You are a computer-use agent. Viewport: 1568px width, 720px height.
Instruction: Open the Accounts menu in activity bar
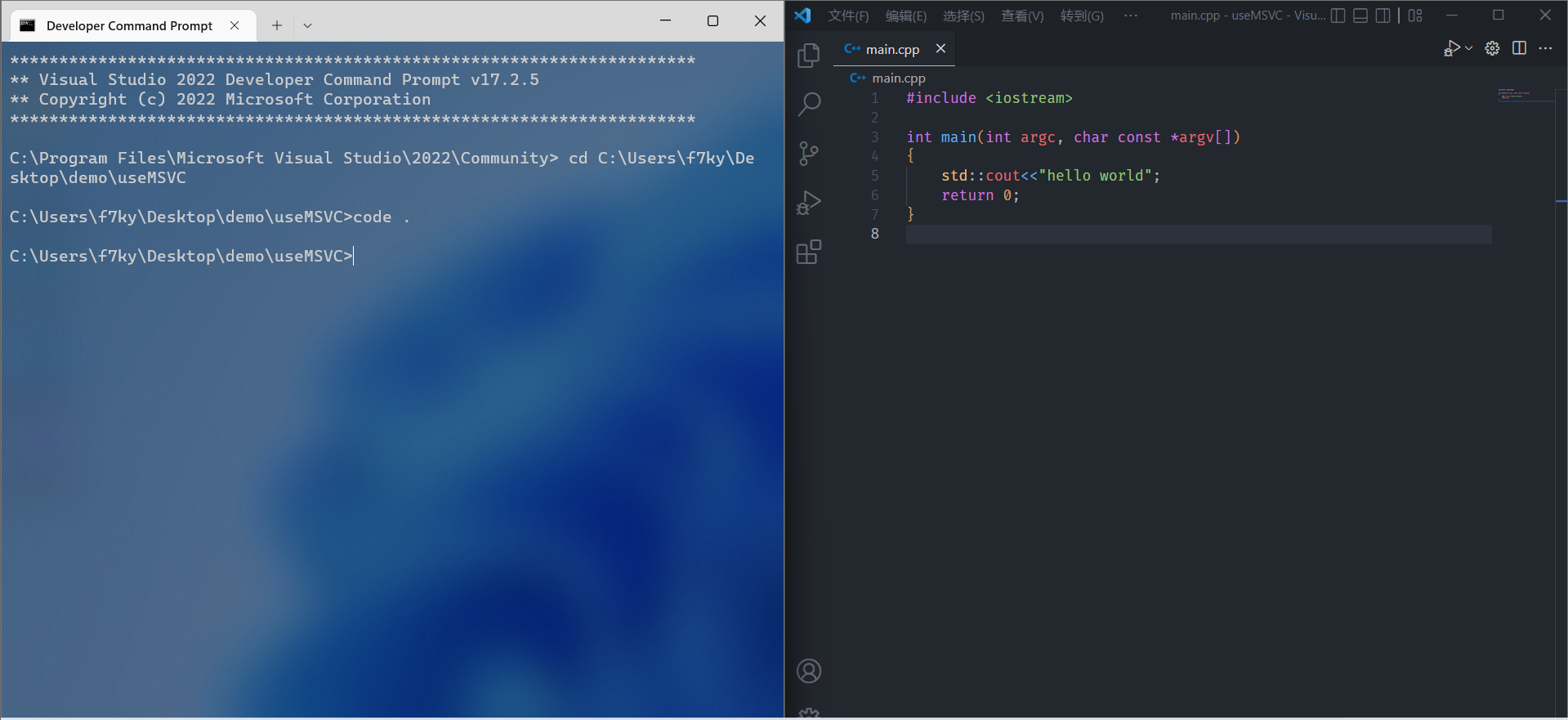click(x=809, y=671)
